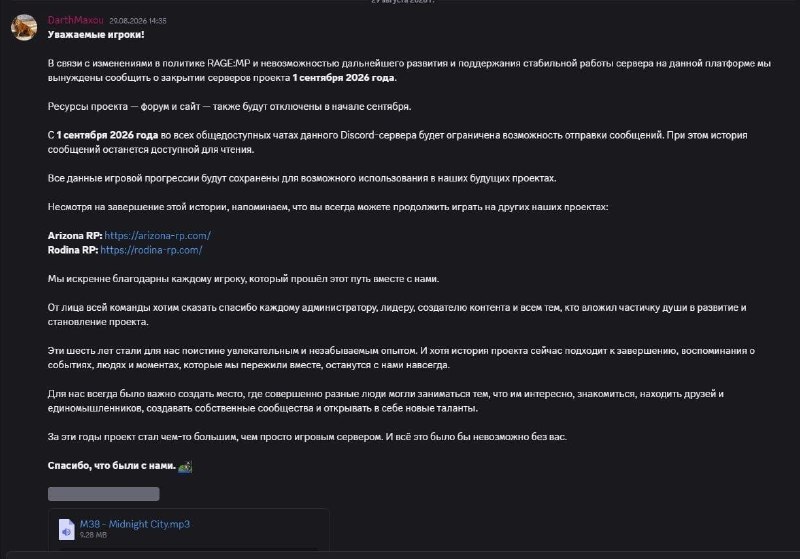Click the paragraph starting 'Ресурсы проекта'
800x559 pixels.
coord(230,107)
